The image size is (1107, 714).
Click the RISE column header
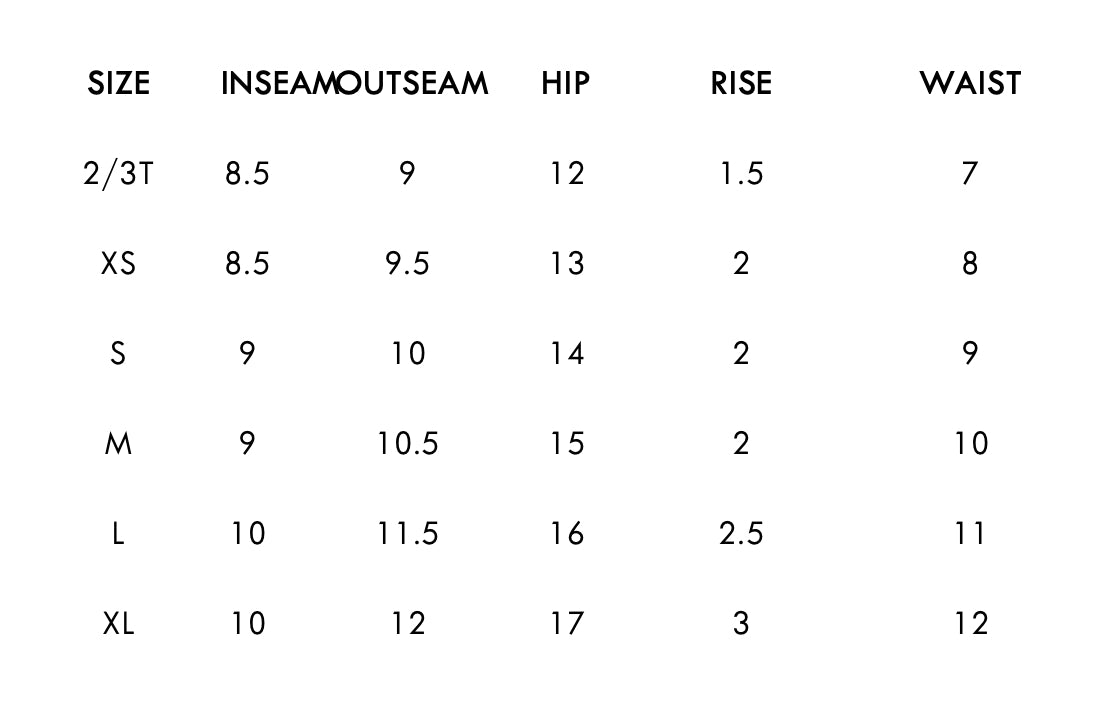[x=741, y=83]
